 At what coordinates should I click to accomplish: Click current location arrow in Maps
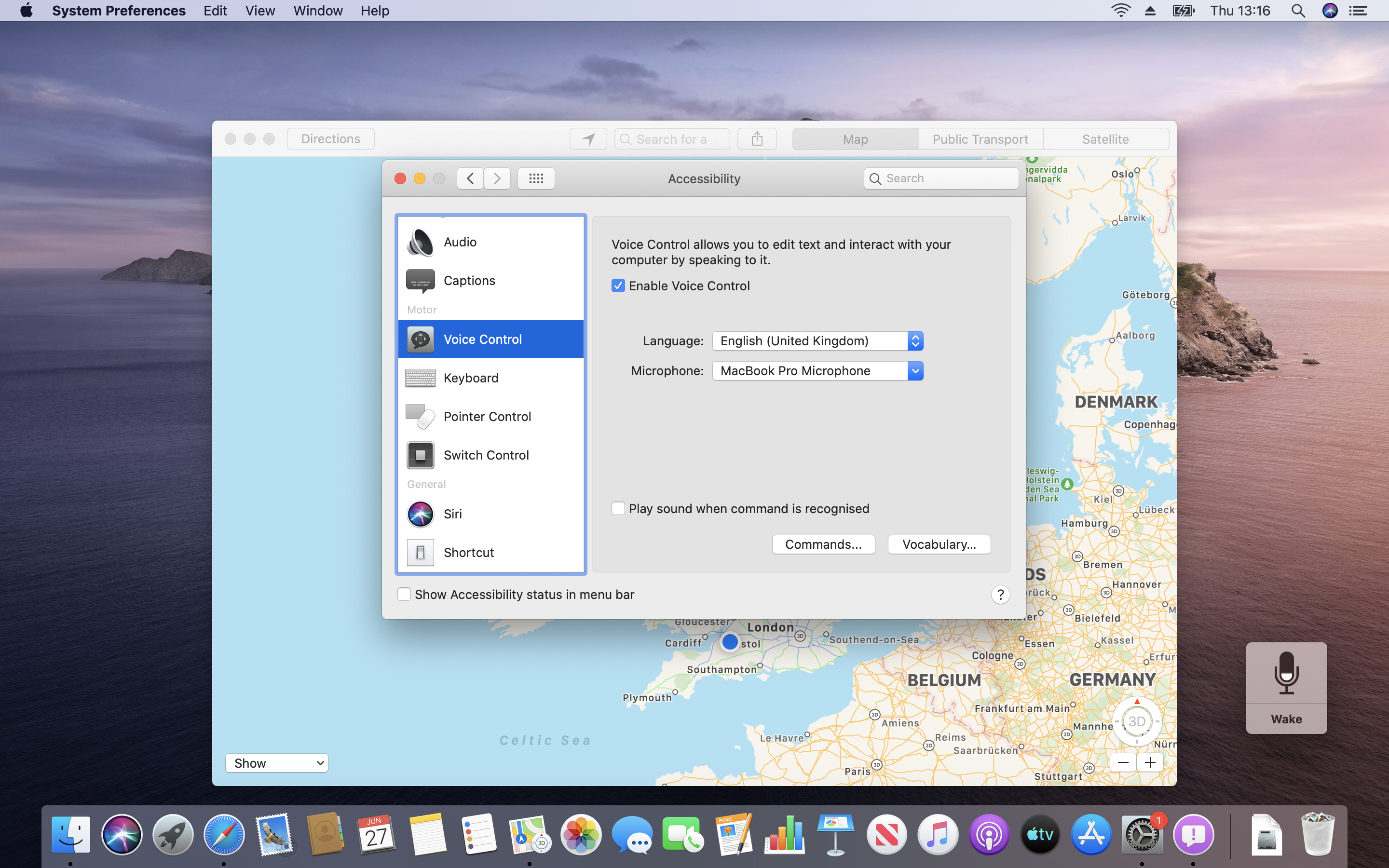tap(588, 139)
